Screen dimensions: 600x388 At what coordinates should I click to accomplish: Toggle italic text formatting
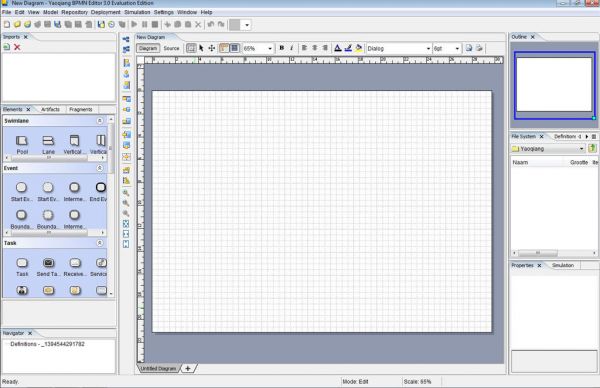pos(292,48)
